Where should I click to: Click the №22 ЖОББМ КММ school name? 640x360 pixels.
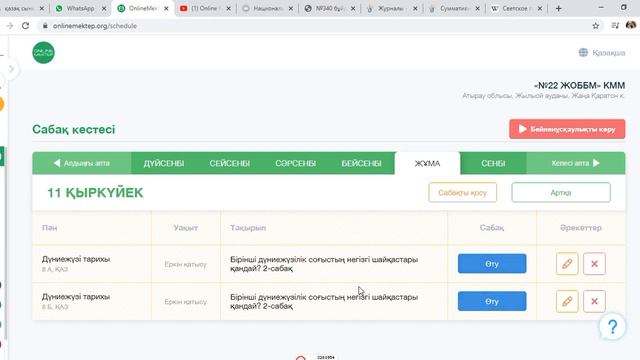click(x=579, y=85)
